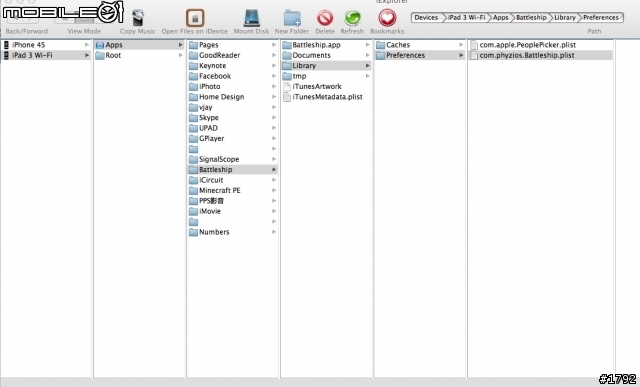Open the Pages app folder

pos(233,44)
